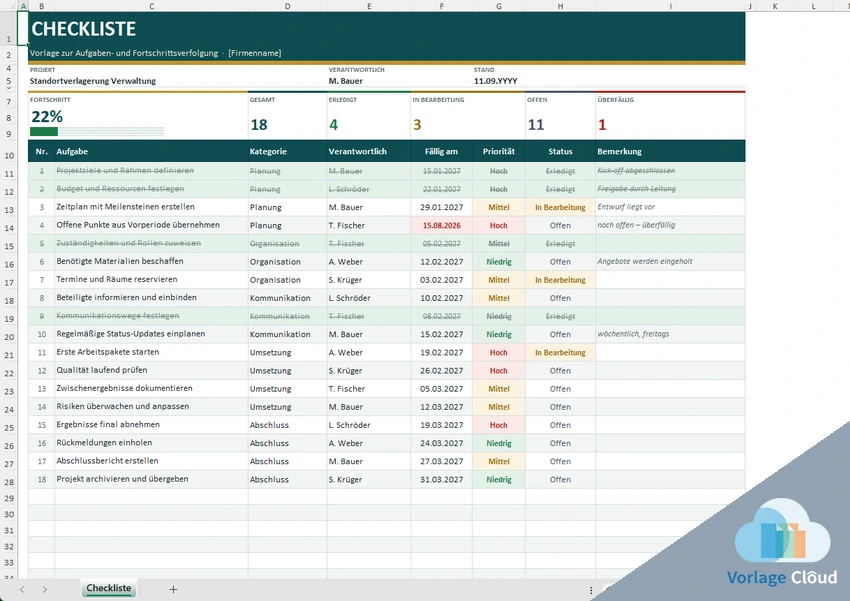The width and height of the screenshot is (850, 601).
Task: Select task 'Abschlussbericht erstellen'
Action: tap(107, 461)
